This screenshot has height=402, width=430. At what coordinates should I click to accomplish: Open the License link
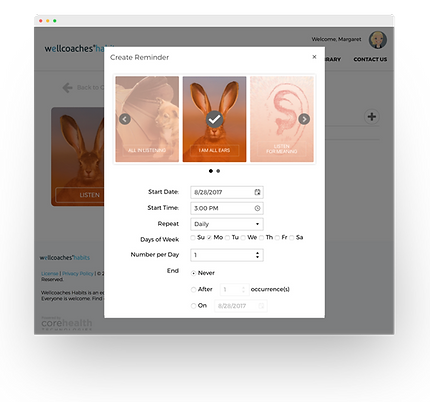50,273
